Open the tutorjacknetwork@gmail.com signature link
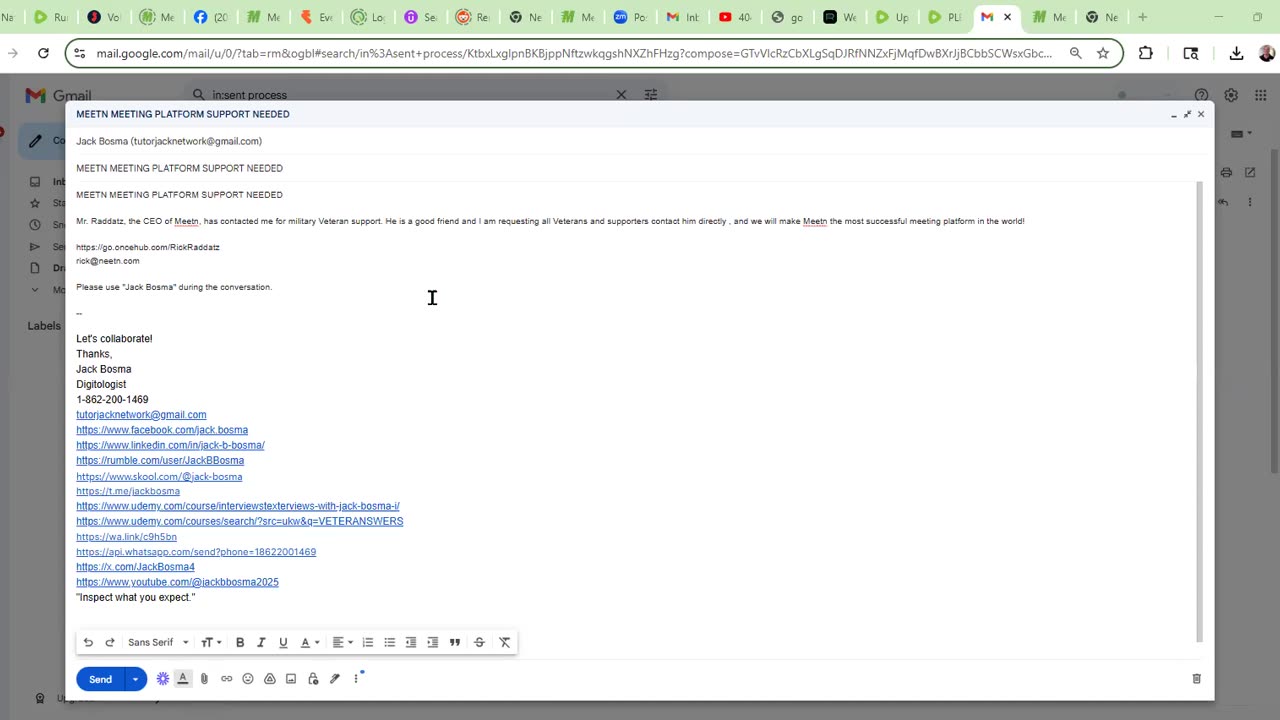This screenshot has height=720, width=1280. pyautogui.click(x=141, y=415)
